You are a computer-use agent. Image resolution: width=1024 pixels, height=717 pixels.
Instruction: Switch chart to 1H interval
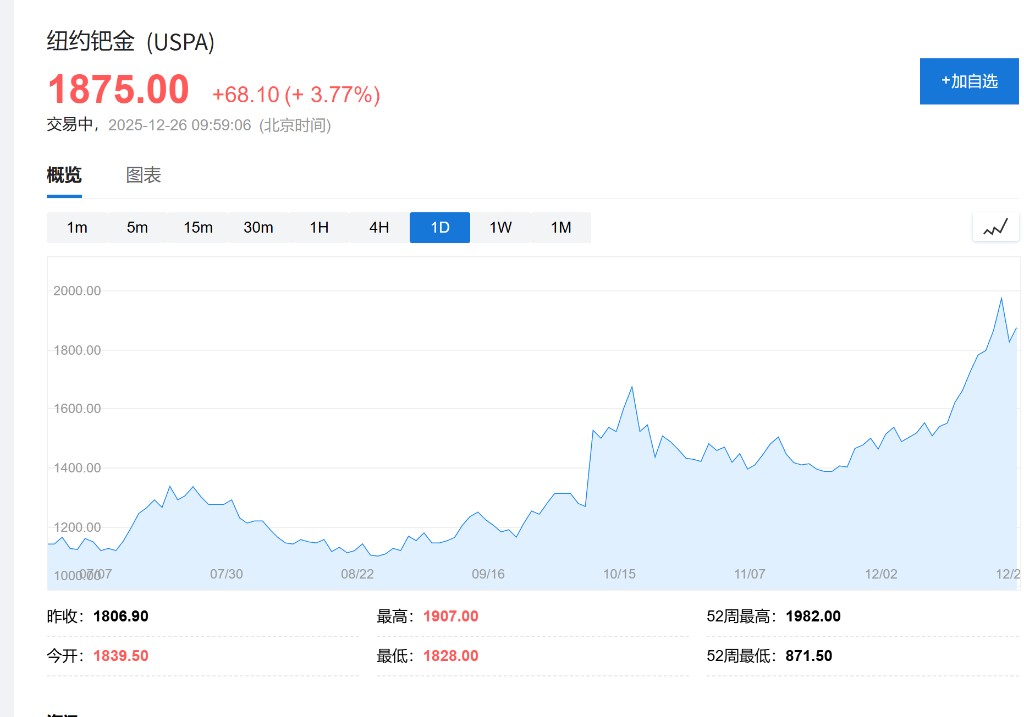319,228
